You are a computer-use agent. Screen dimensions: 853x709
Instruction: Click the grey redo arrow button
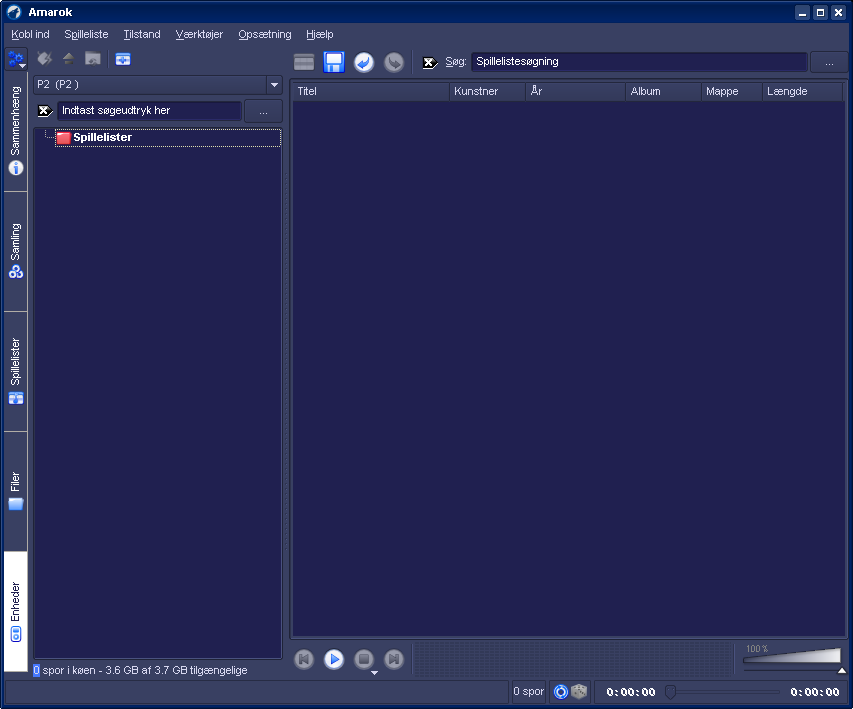pos(394,62)
